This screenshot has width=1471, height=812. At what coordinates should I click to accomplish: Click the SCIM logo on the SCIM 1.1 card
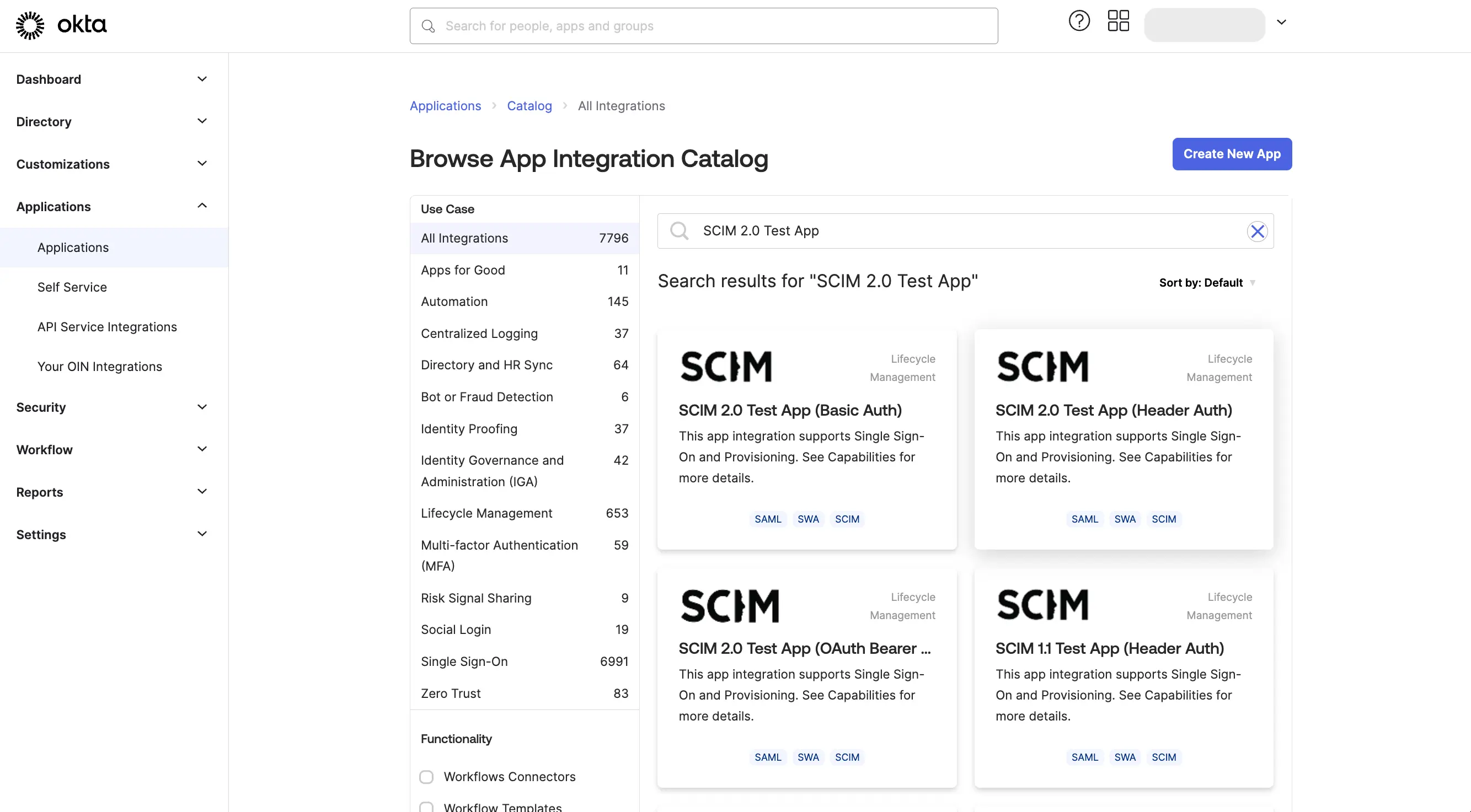(1042, 605)
